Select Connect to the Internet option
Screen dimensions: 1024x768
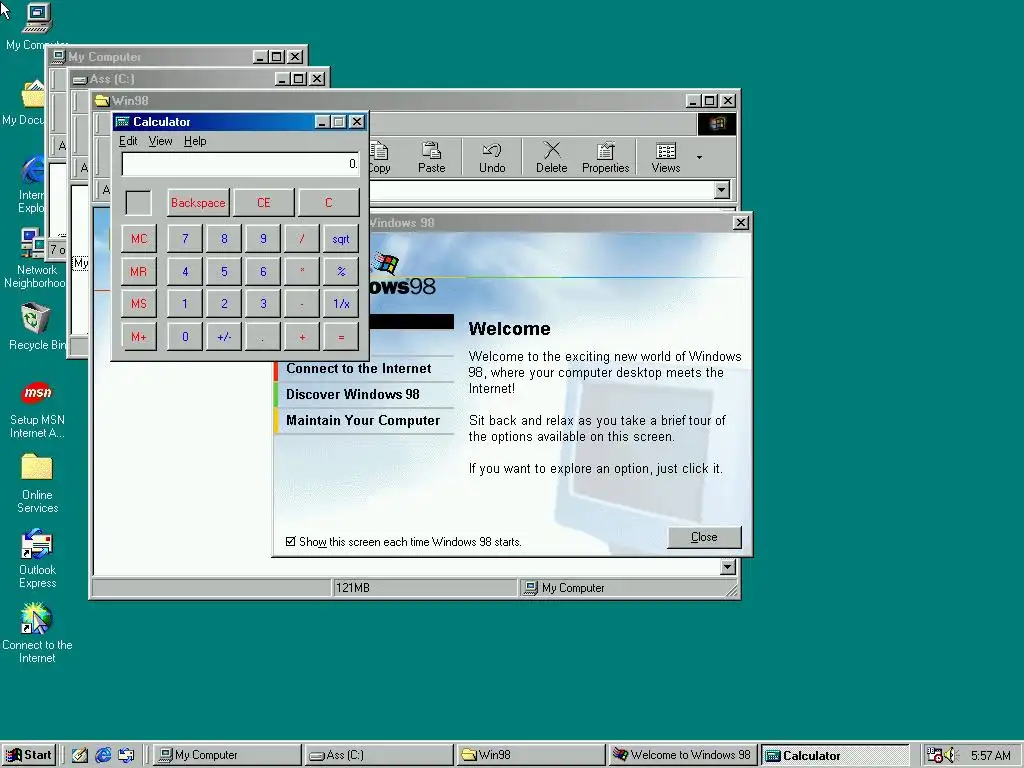(x=359, y=368)
